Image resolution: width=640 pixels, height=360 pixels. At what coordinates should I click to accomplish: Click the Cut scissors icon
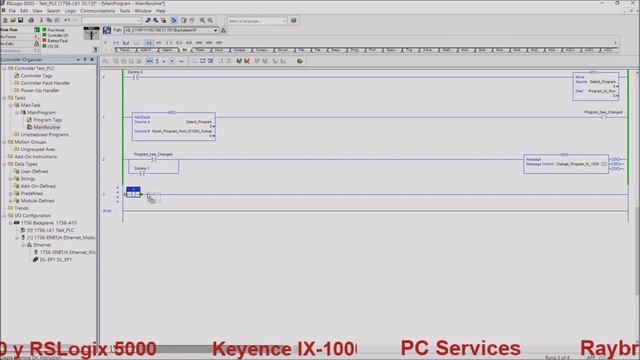(x=41, y=20)
